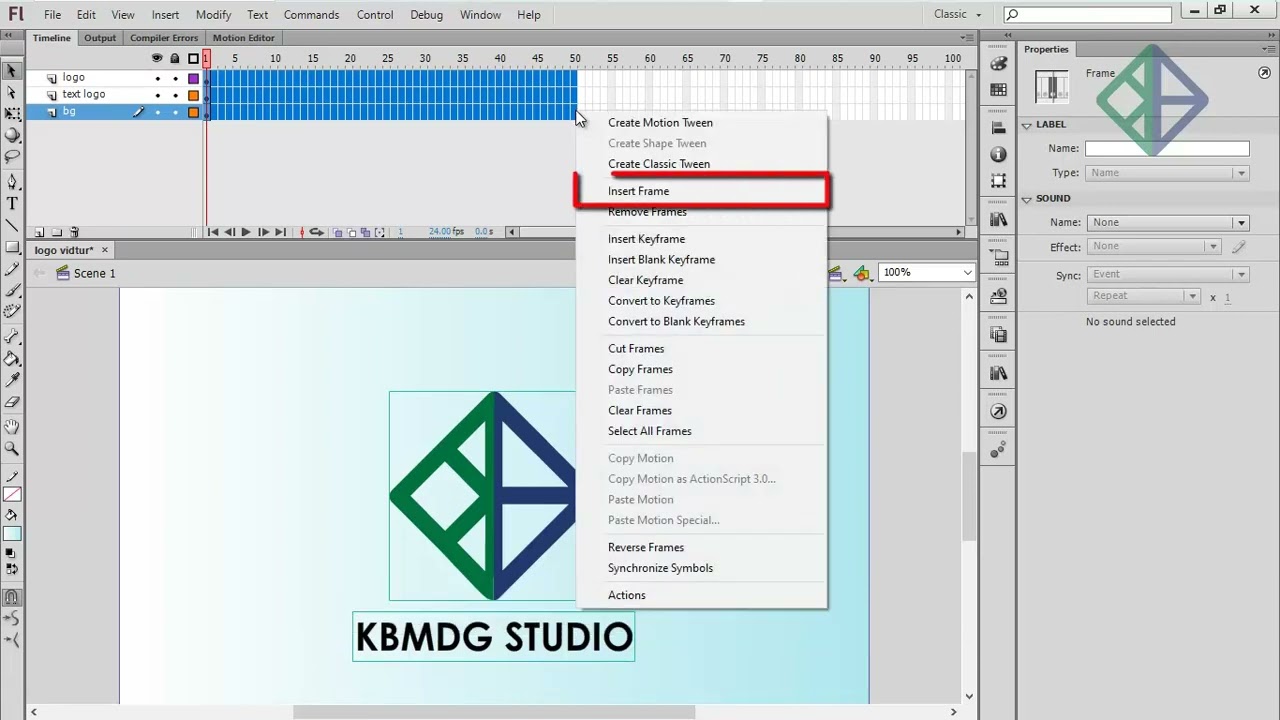Select the Selection arrow tool
This screenshot has width=1280, height=720.
pyautogui.click(x=12, y=71)
